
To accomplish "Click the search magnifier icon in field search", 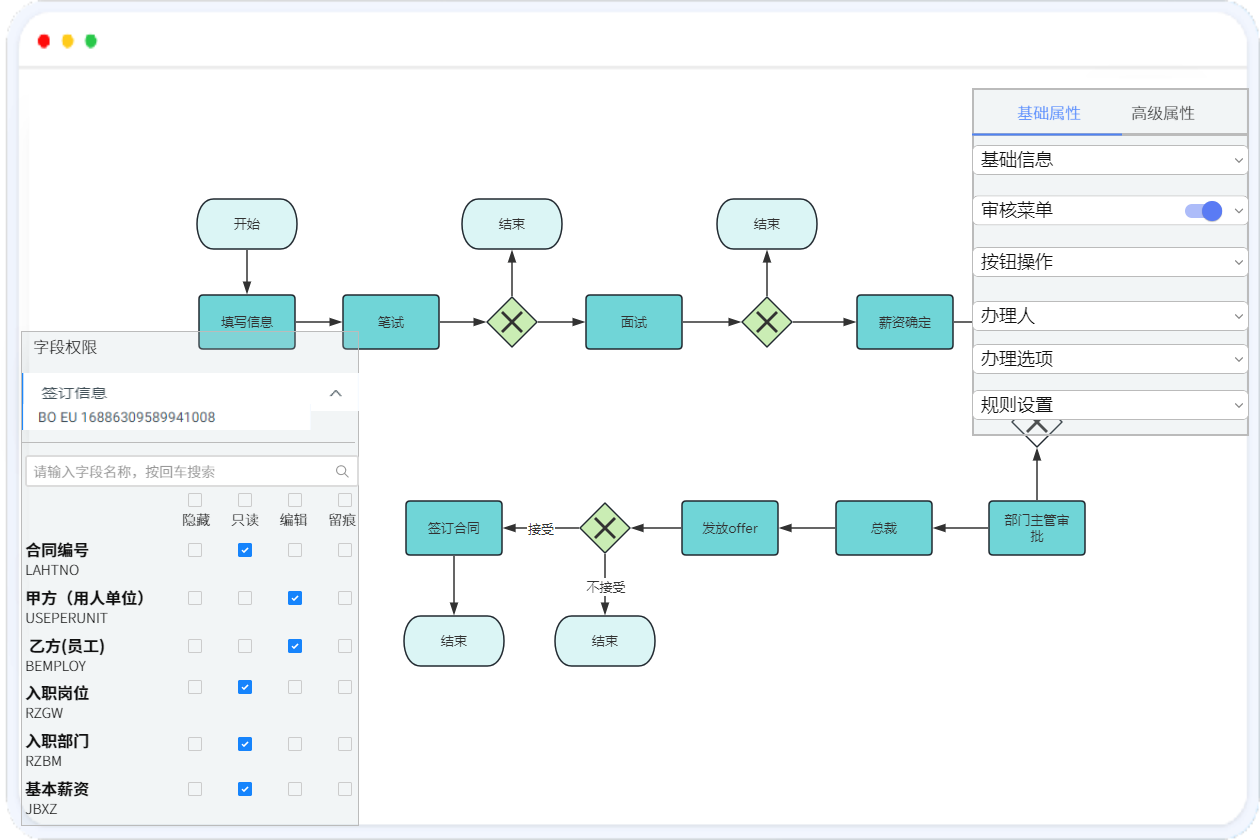I will [x=342, y=472].
